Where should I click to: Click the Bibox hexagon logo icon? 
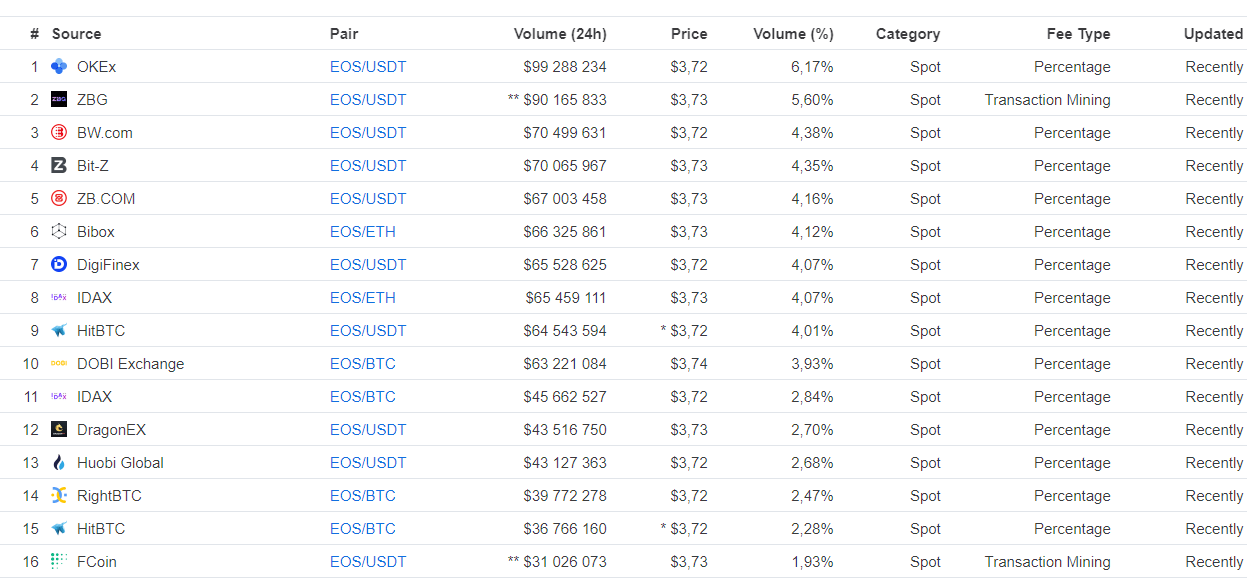59,232
